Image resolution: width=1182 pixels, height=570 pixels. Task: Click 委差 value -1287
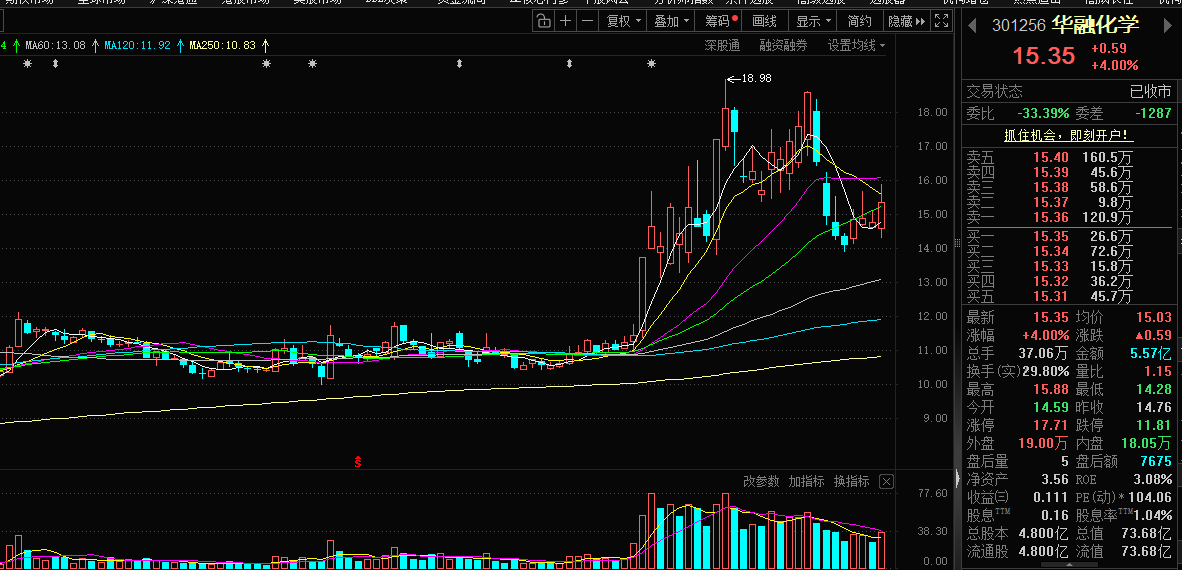[x=1153, y=114]
